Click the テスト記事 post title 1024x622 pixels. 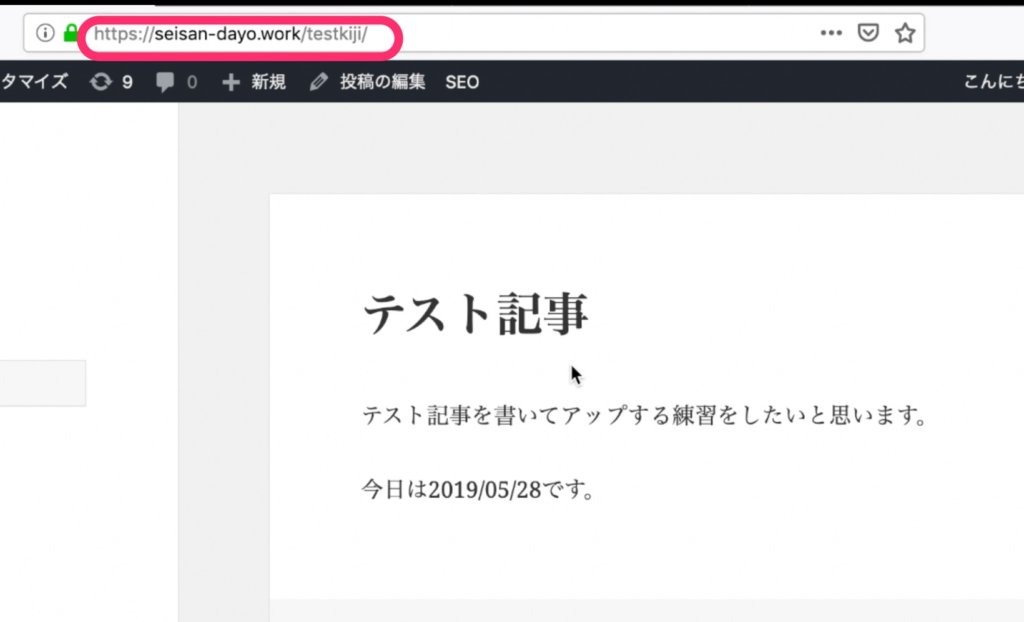pyautogui.click(x=476, y=314)
